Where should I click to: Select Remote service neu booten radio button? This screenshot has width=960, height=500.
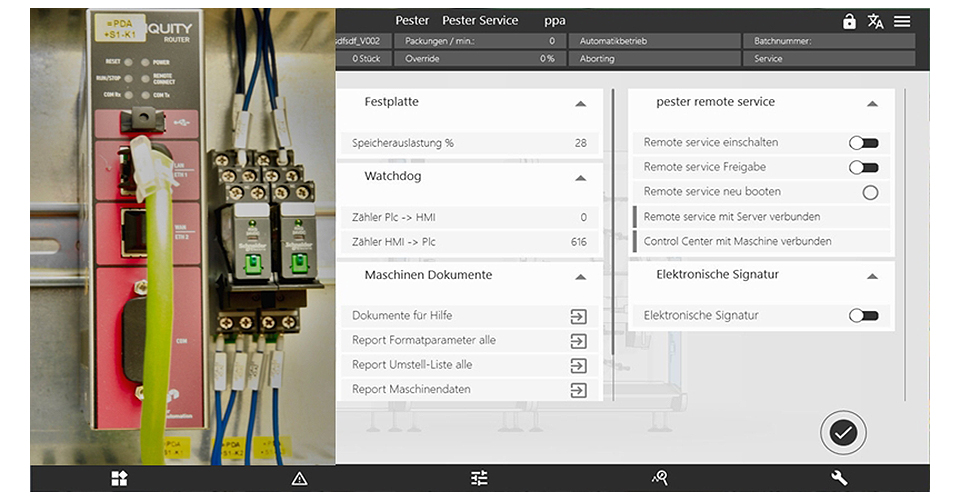[x=870, y=192]
